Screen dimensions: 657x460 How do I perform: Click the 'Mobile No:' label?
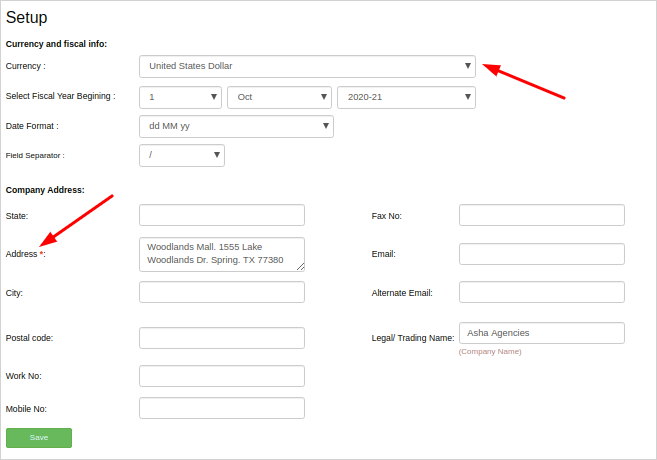pos(26,409)
